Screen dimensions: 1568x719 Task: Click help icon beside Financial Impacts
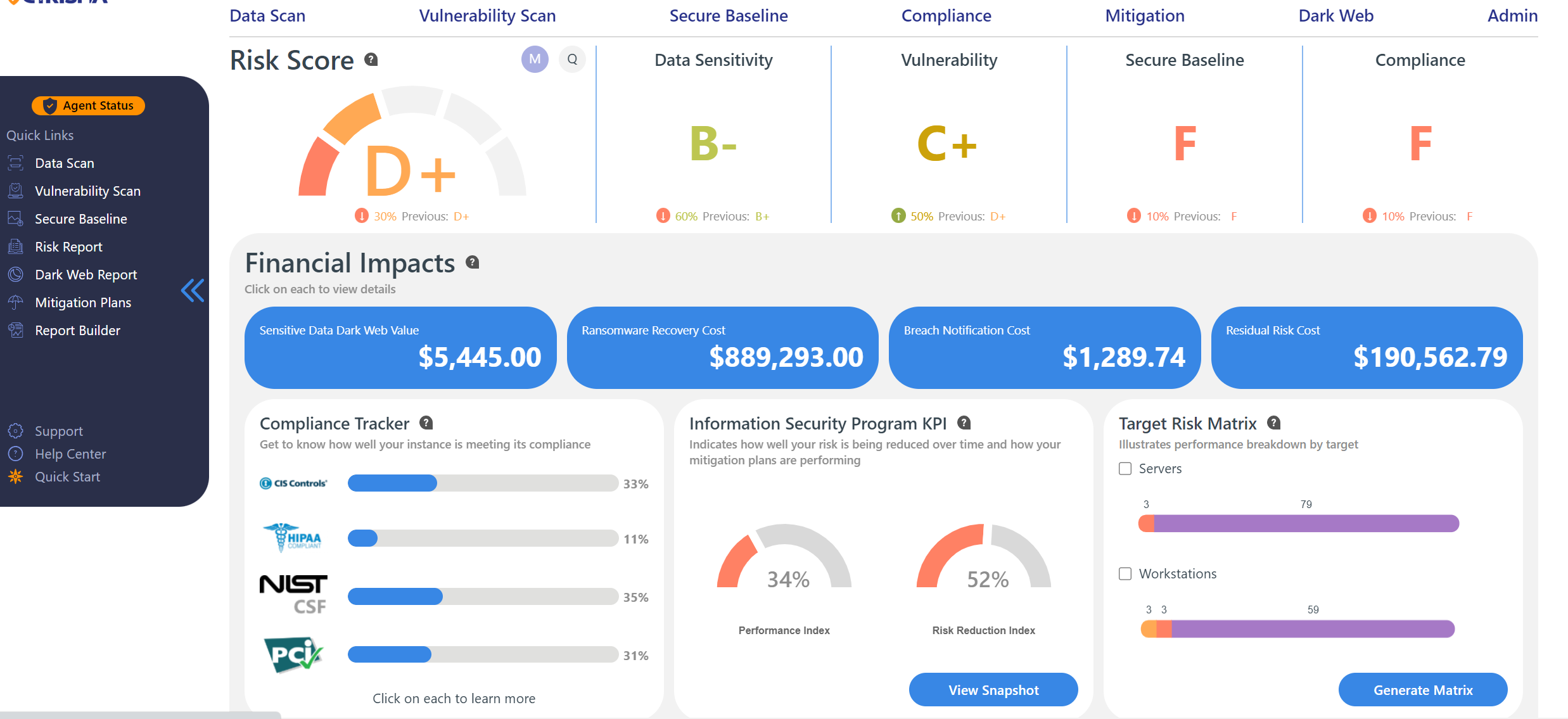pos(472,262)
